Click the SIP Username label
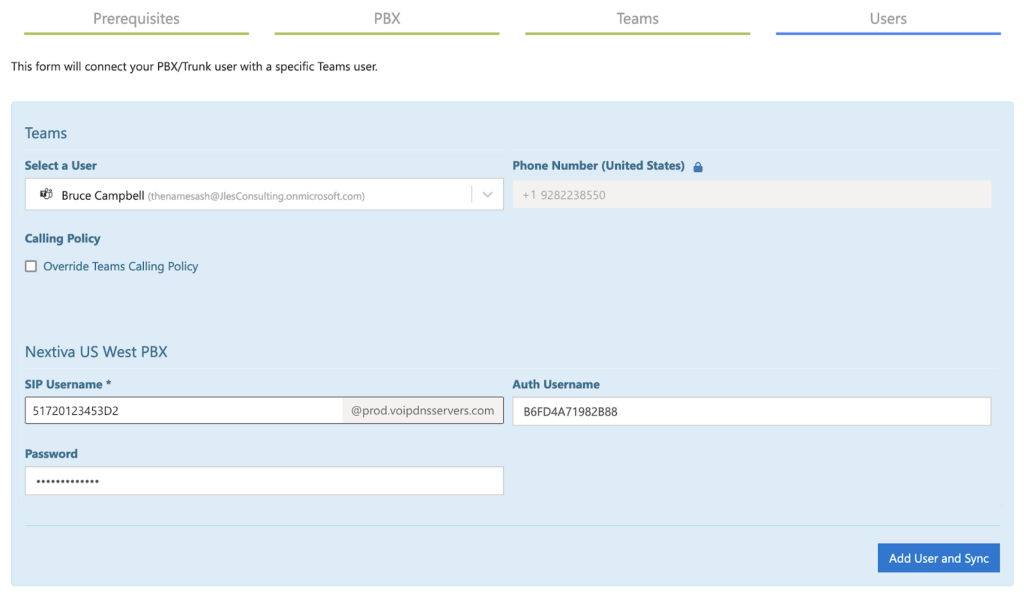 pyautogui.click(x=68, y=385)
